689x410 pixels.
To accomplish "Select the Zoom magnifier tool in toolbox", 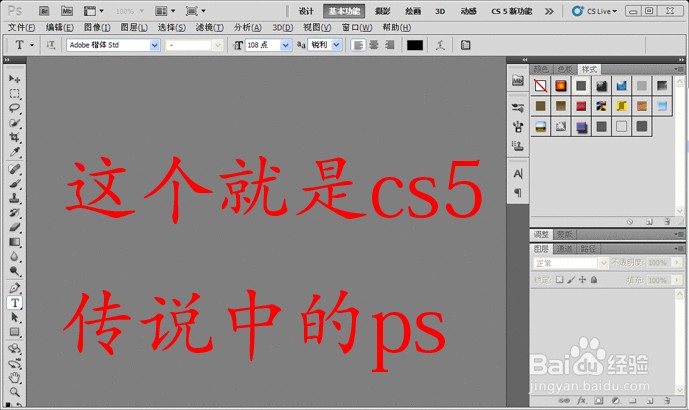I will [15, 392].
